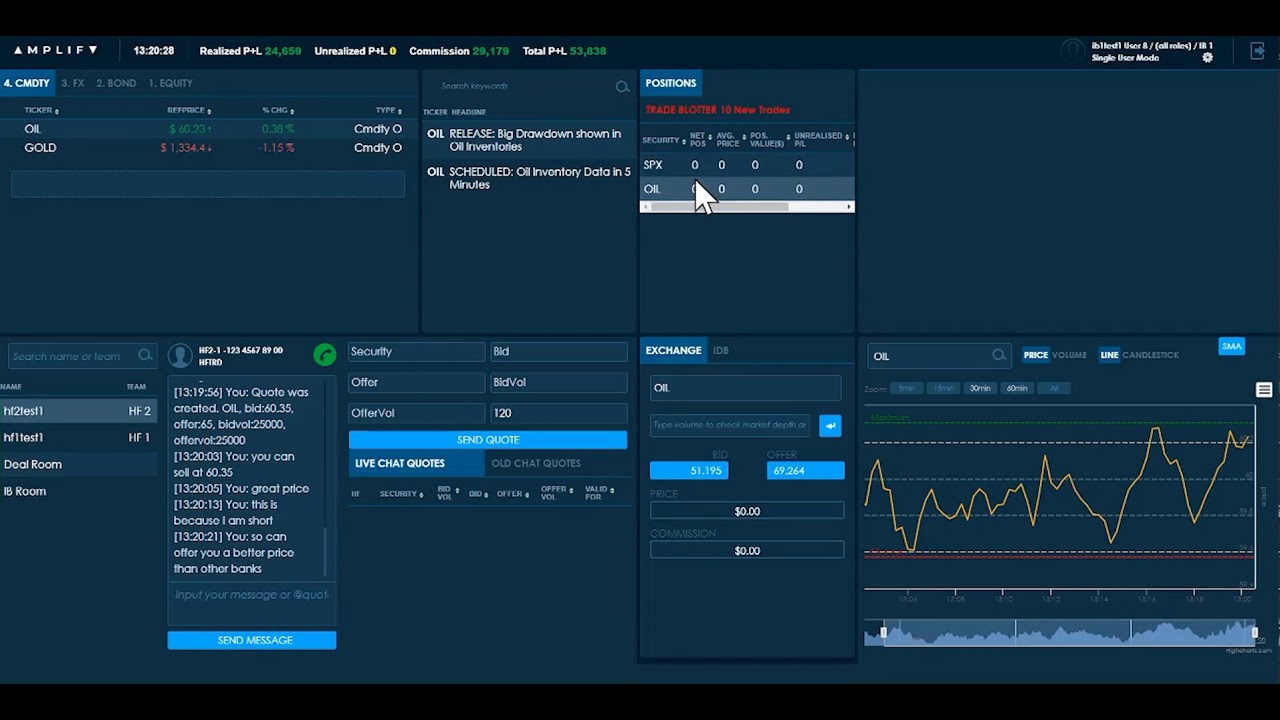The height and width of the screenshot is (720, 1280).
Task: Open the 4. CMDTY tab
Action: 26,83
